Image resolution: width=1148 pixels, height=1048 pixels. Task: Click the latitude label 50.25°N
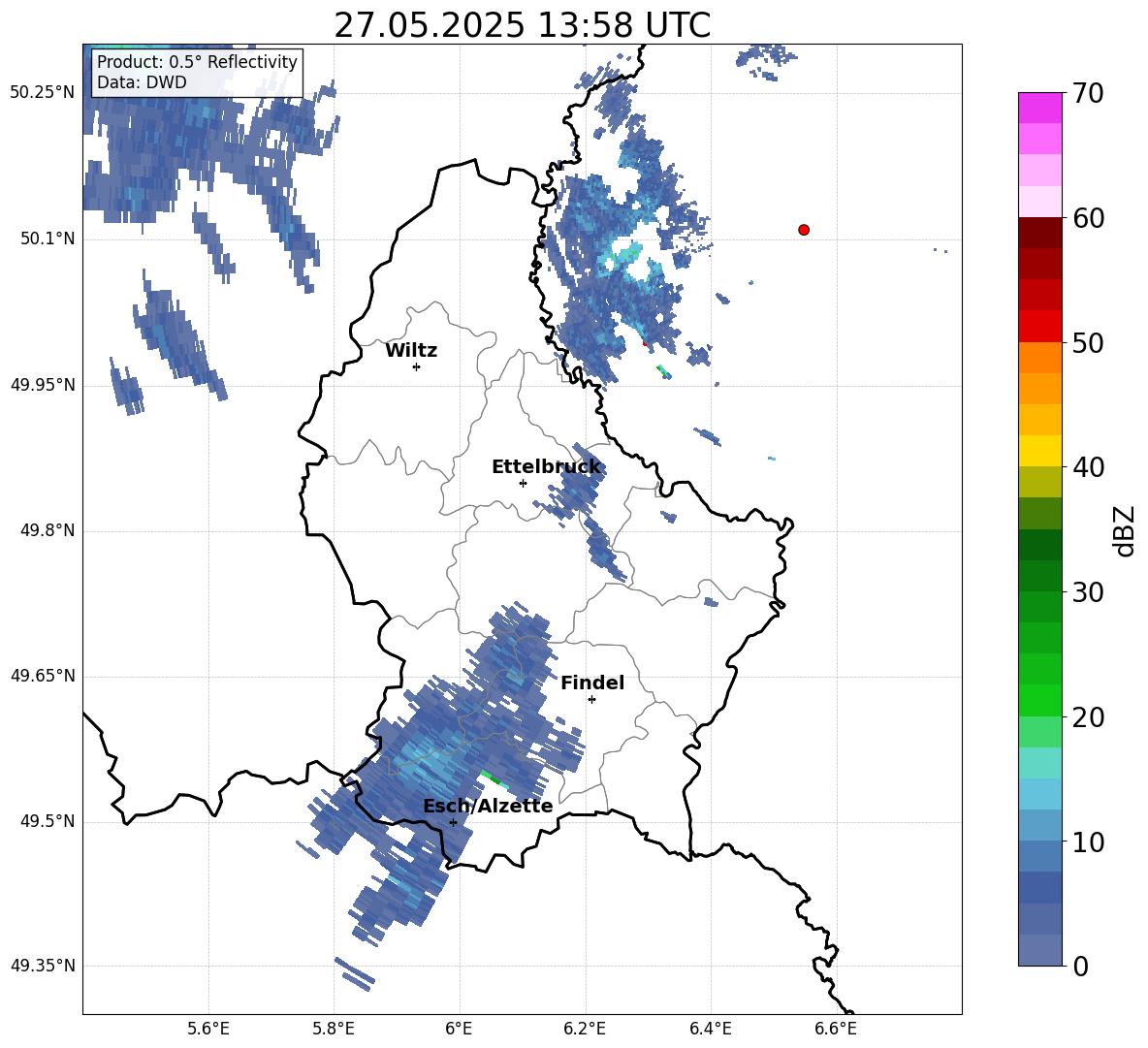pos(43,93)
